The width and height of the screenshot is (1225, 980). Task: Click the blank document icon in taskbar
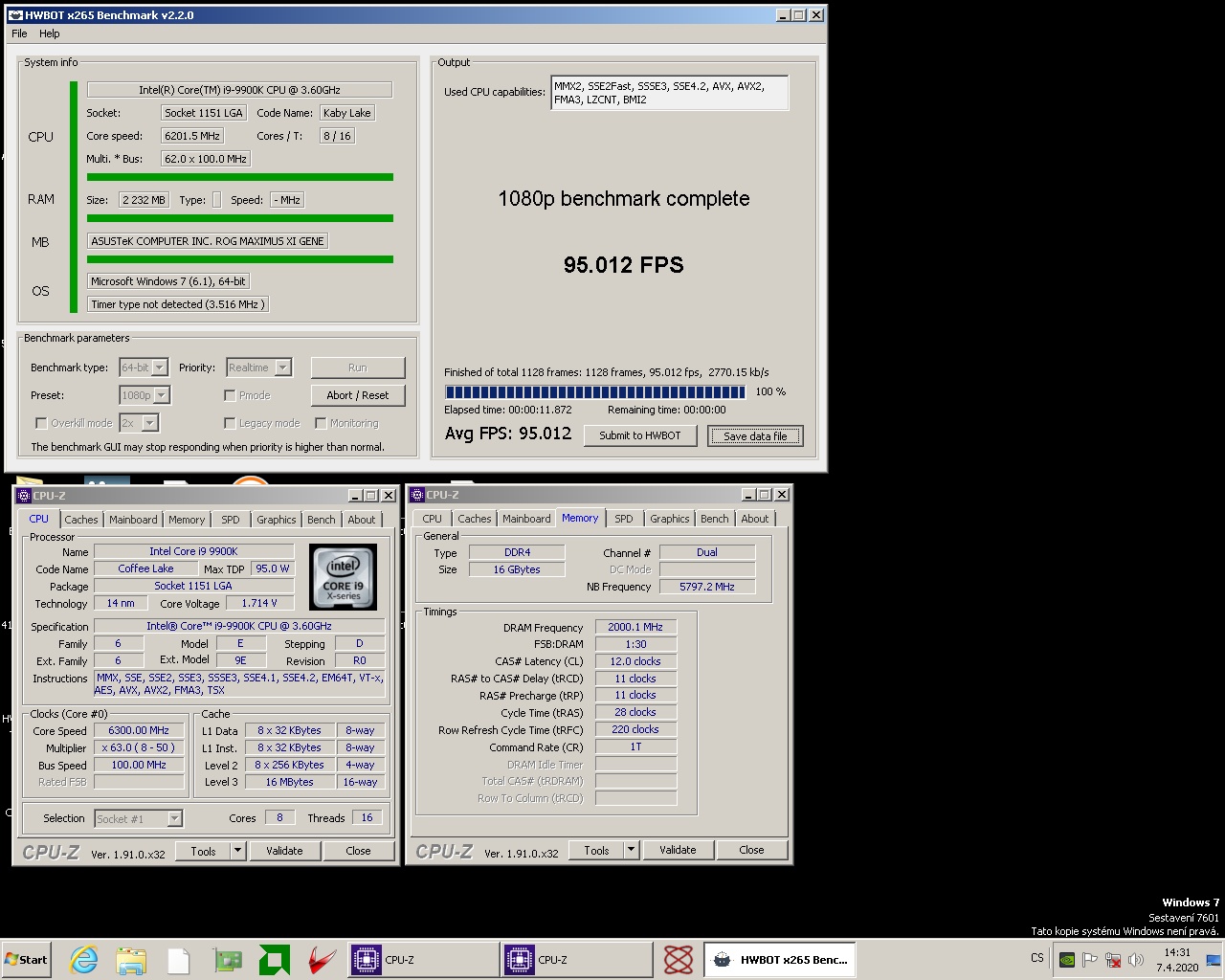click(179, 959)
